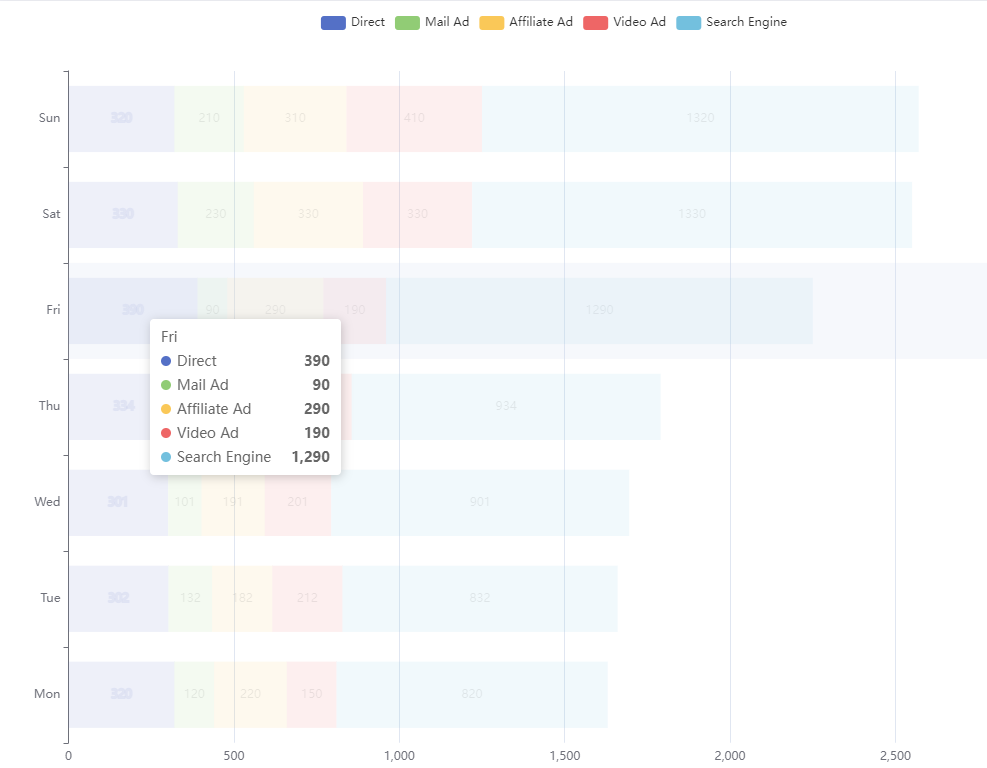
Task: Select the Sun search engine bar segment
Action: pyautogui.click(x=700, y=118)
